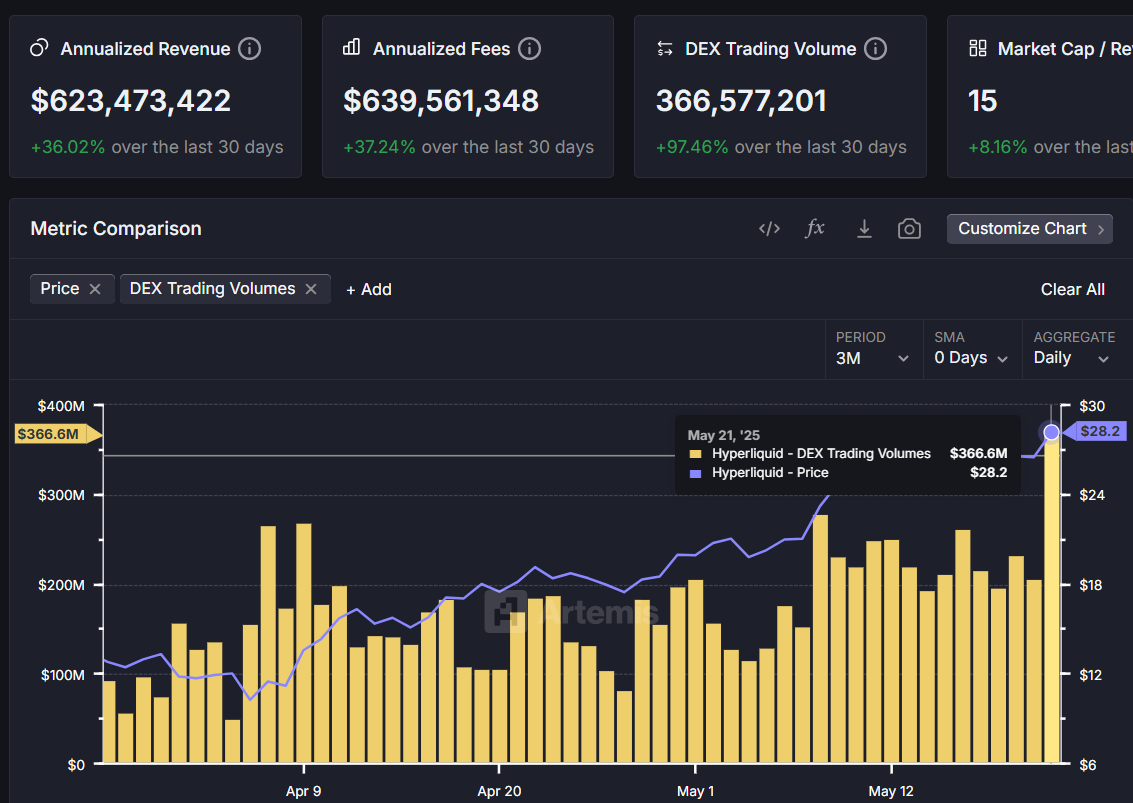This screenshot has width=1133, height=803.
Task: Click the +8.16% market cap change text
Action: (x=998, y=147)
